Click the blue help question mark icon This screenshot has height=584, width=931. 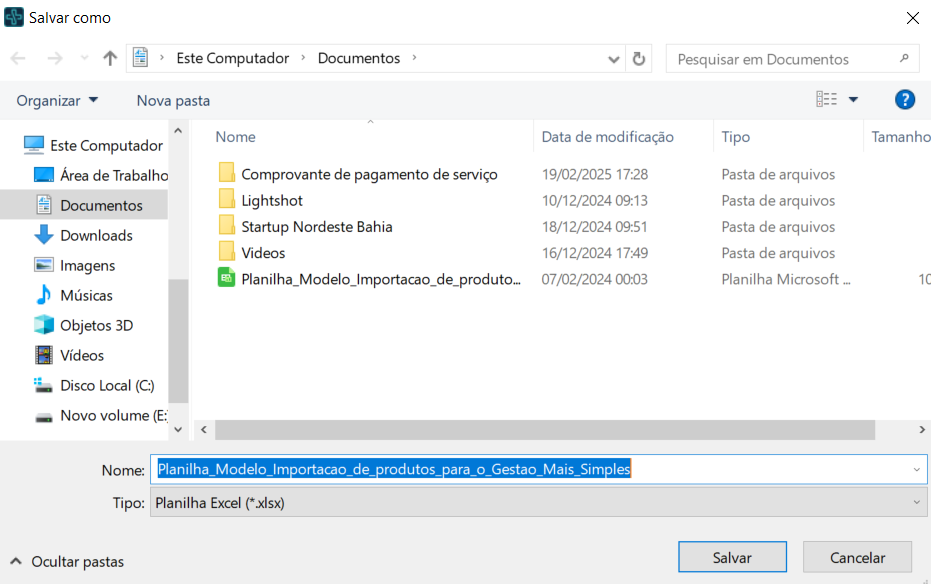[x=904, y=99]
